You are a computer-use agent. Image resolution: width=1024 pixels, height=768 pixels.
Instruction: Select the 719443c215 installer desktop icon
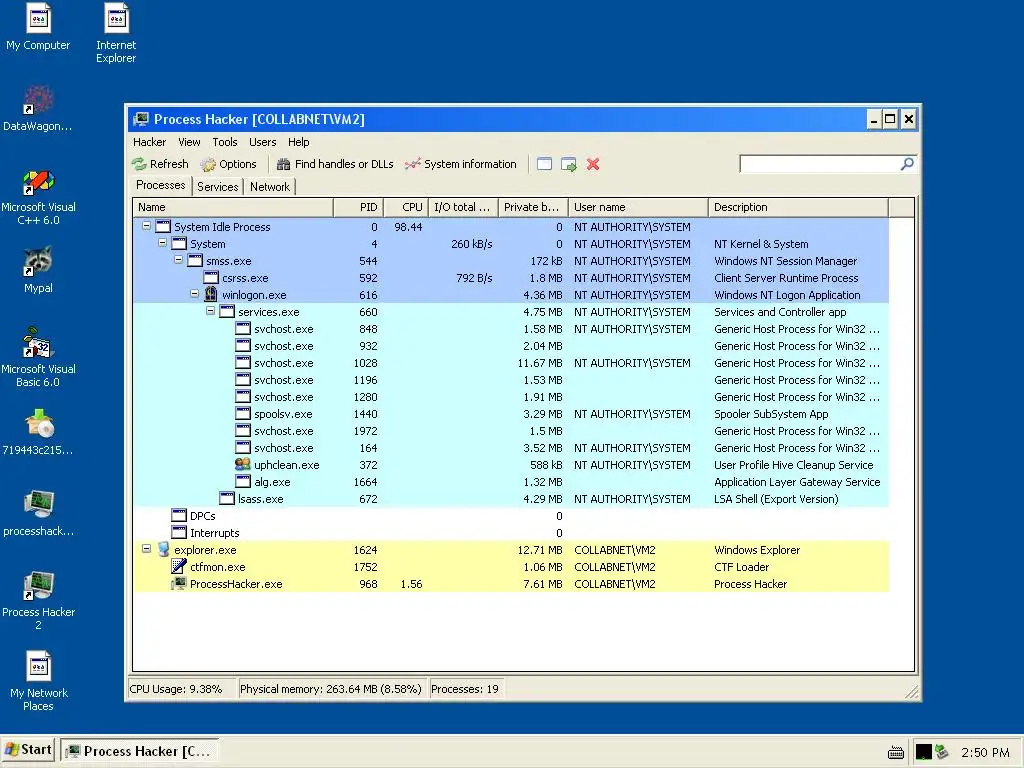pyautogui.click(x=38, y=432)
